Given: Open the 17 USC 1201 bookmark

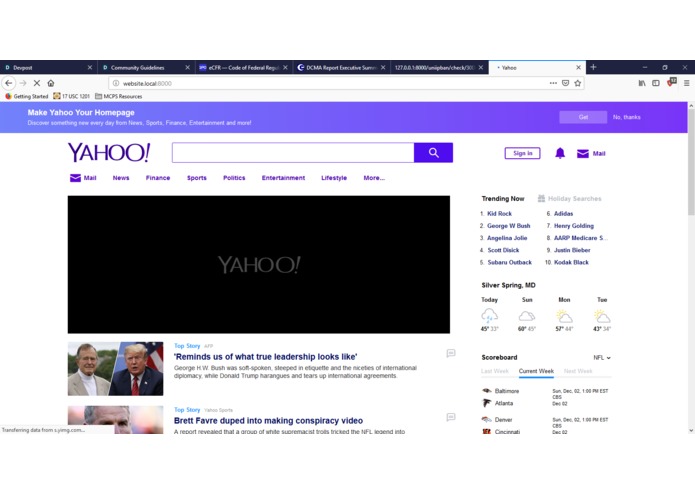Looking at the screenshot, I should coord(71,96).
